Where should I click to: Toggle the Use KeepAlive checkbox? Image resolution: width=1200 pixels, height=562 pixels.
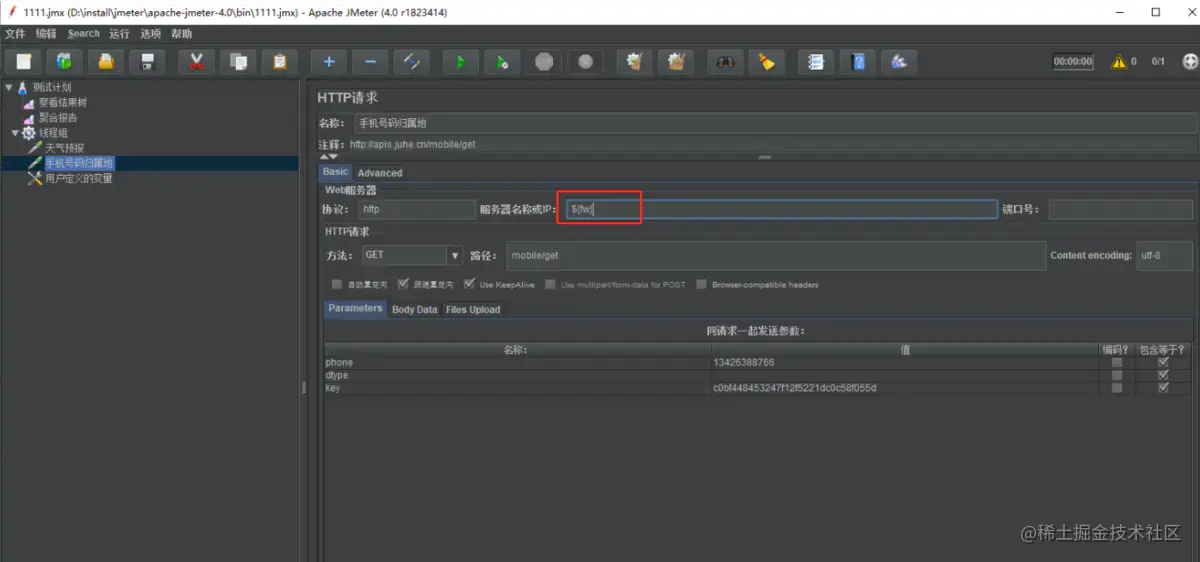[469, 284]
